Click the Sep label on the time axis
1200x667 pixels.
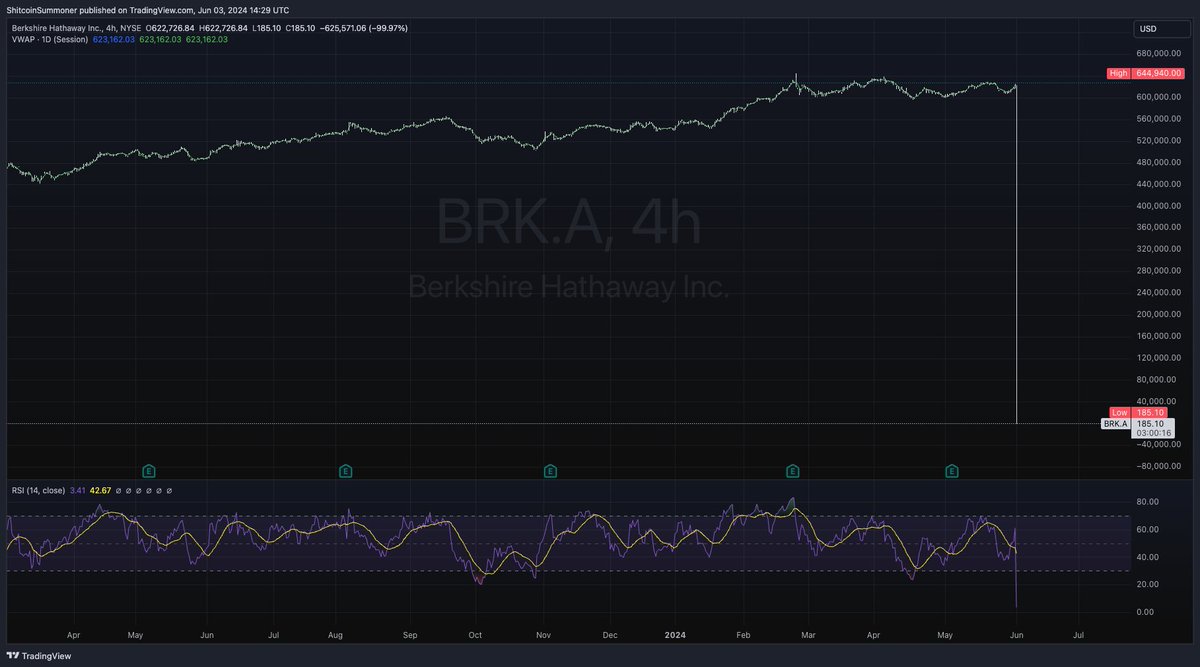408,635
